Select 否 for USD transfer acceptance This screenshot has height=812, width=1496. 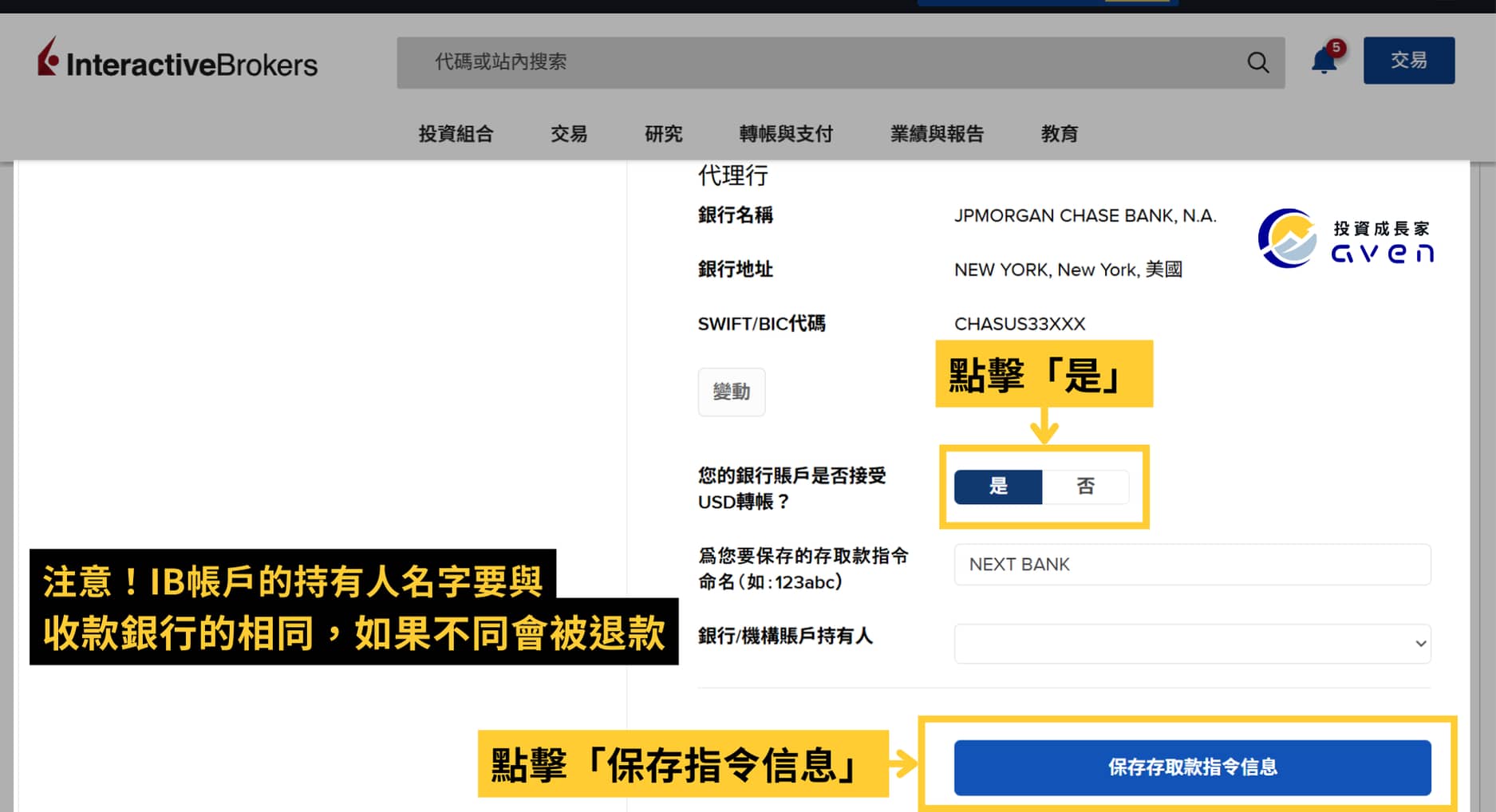[1085, 487]
